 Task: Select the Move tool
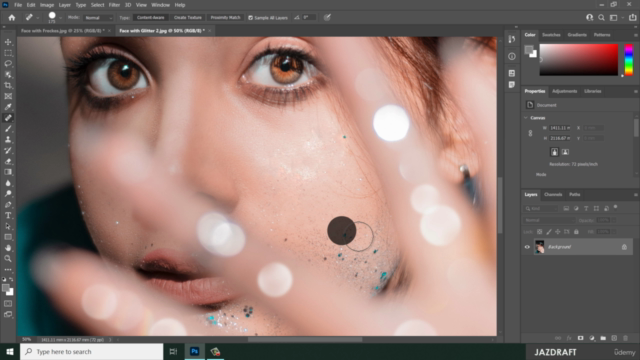(8, 42)
